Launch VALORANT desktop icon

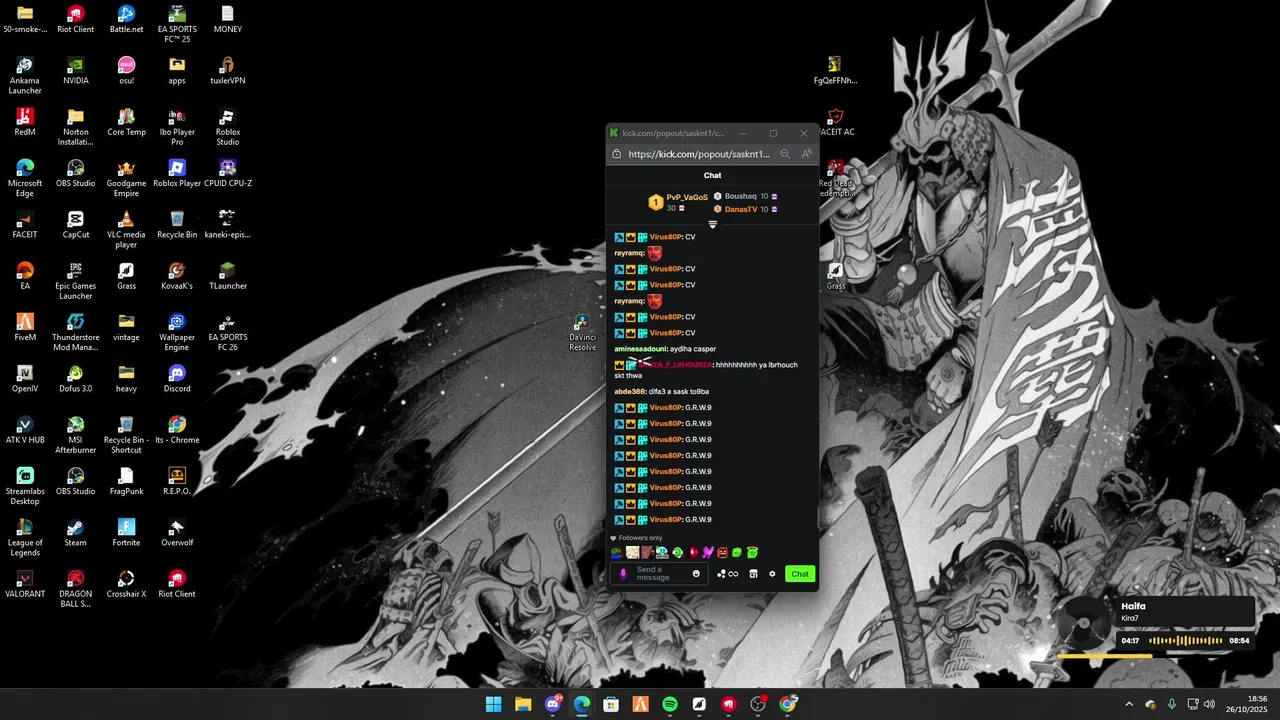(x=25, y=584)
